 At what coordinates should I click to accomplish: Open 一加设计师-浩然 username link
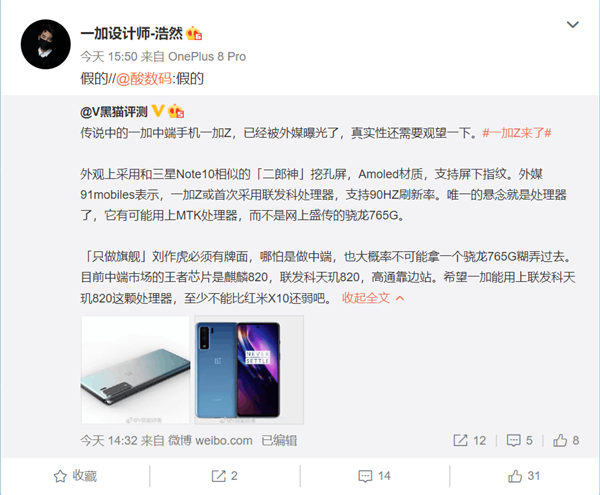coord(132,34)
